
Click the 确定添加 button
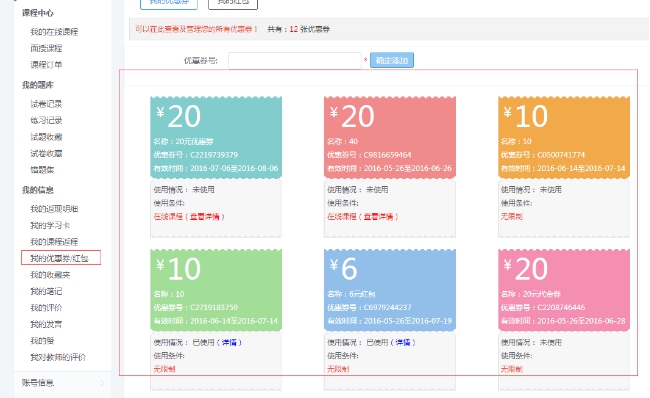pos(392,60)
